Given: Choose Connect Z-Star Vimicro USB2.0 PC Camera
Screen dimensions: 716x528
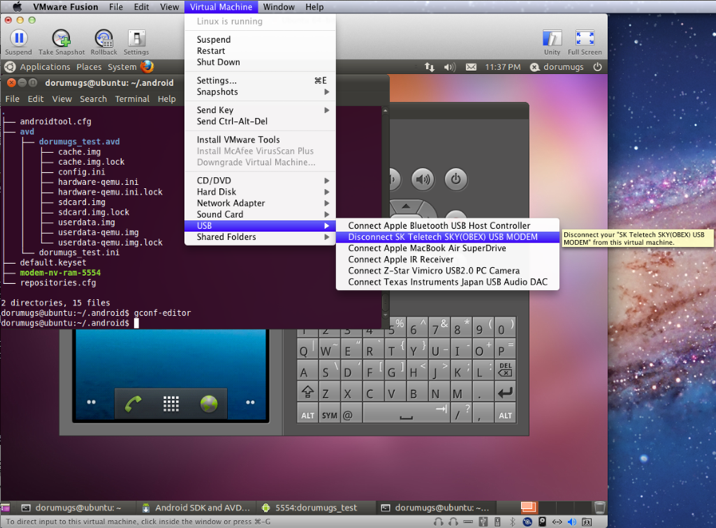Looking at the screenshot, I should coord(448,271).
